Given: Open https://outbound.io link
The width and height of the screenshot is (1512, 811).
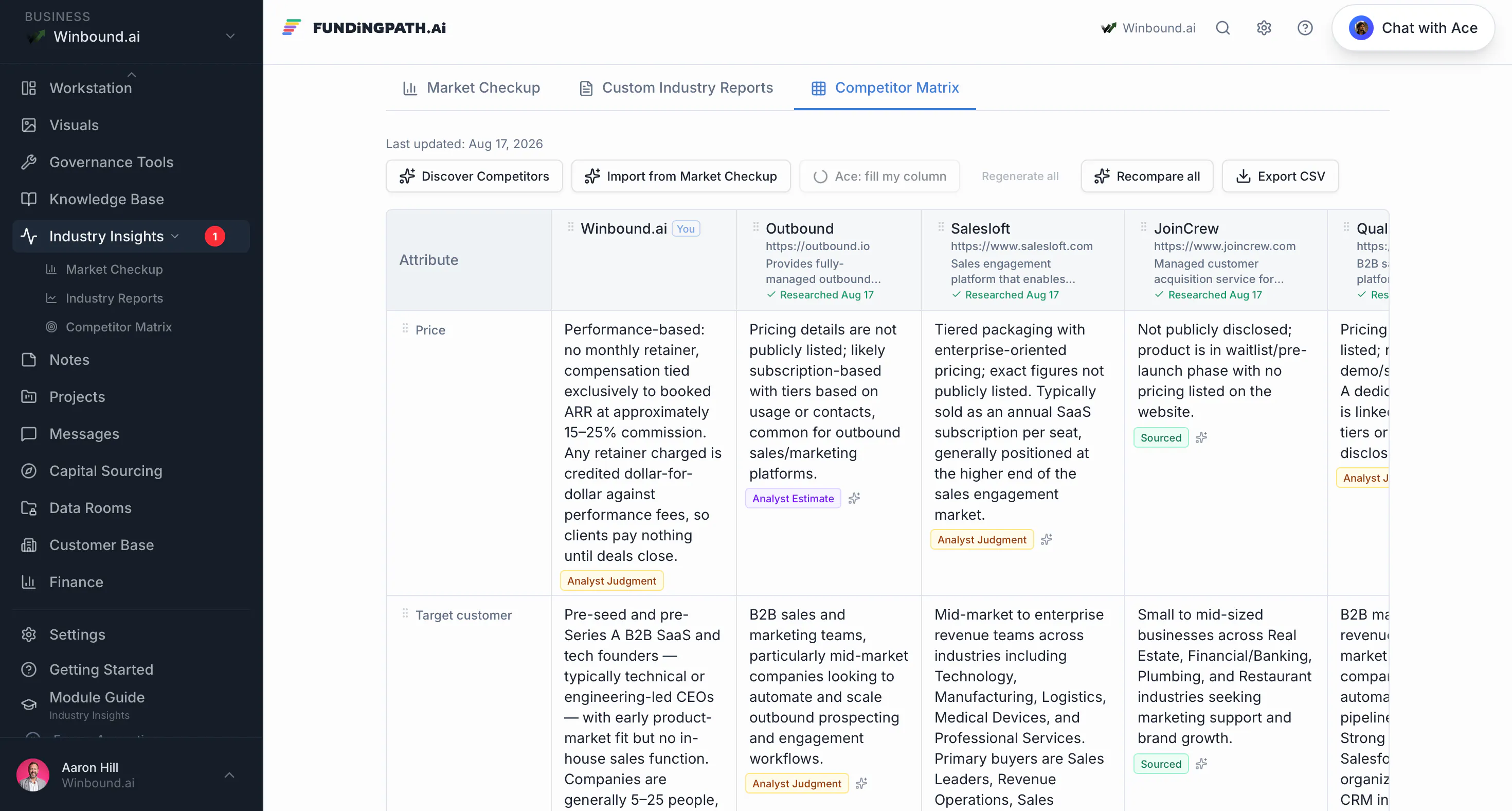Looking at the screenshot, I should pos(817,246).
